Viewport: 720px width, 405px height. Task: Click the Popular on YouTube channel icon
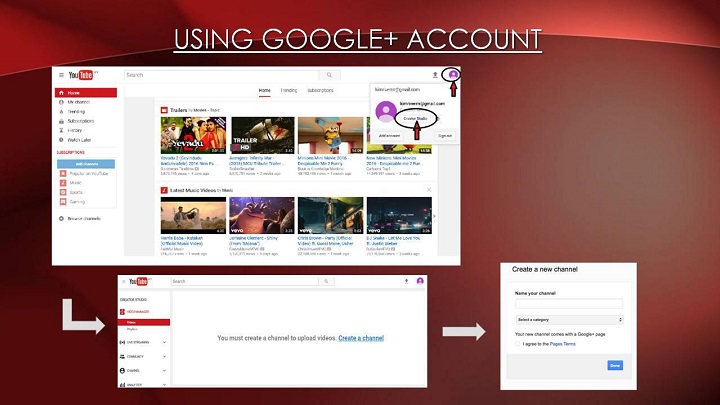tap(63, 174)
